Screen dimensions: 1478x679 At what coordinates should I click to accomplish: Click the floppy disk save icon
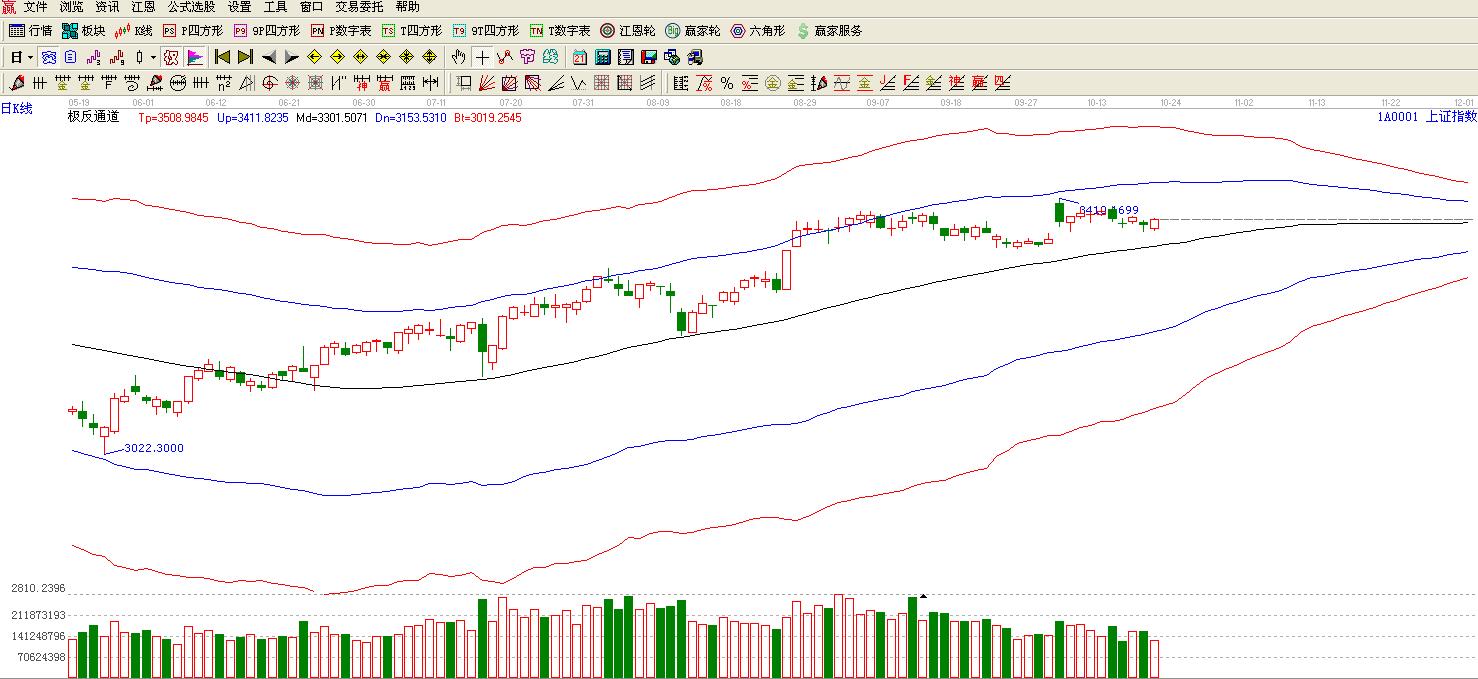pos(649,57)
